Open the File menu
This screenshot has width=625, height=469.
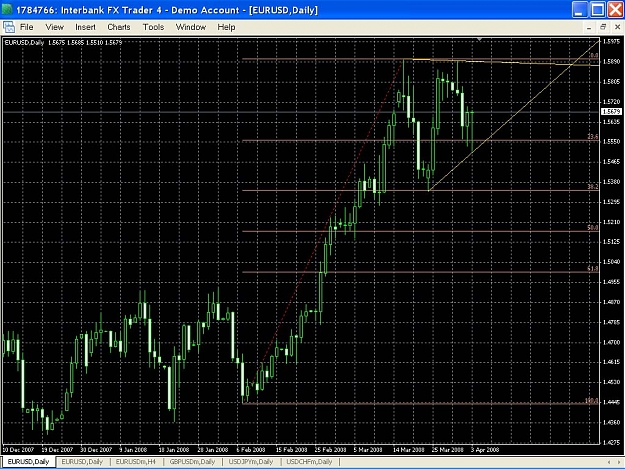coord(26,27)
